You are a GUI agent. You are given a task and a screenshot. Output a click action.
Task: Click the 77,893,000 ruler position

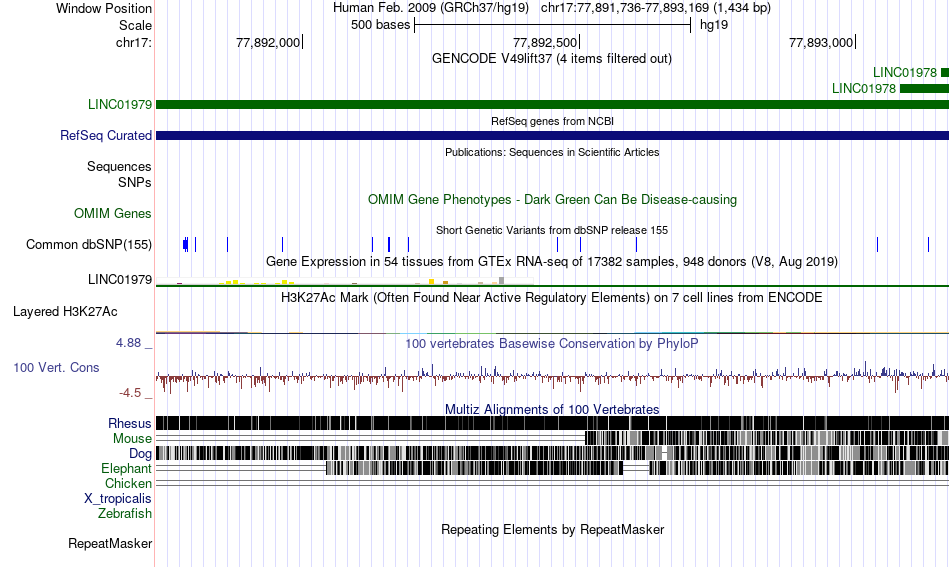click(821, 42)
